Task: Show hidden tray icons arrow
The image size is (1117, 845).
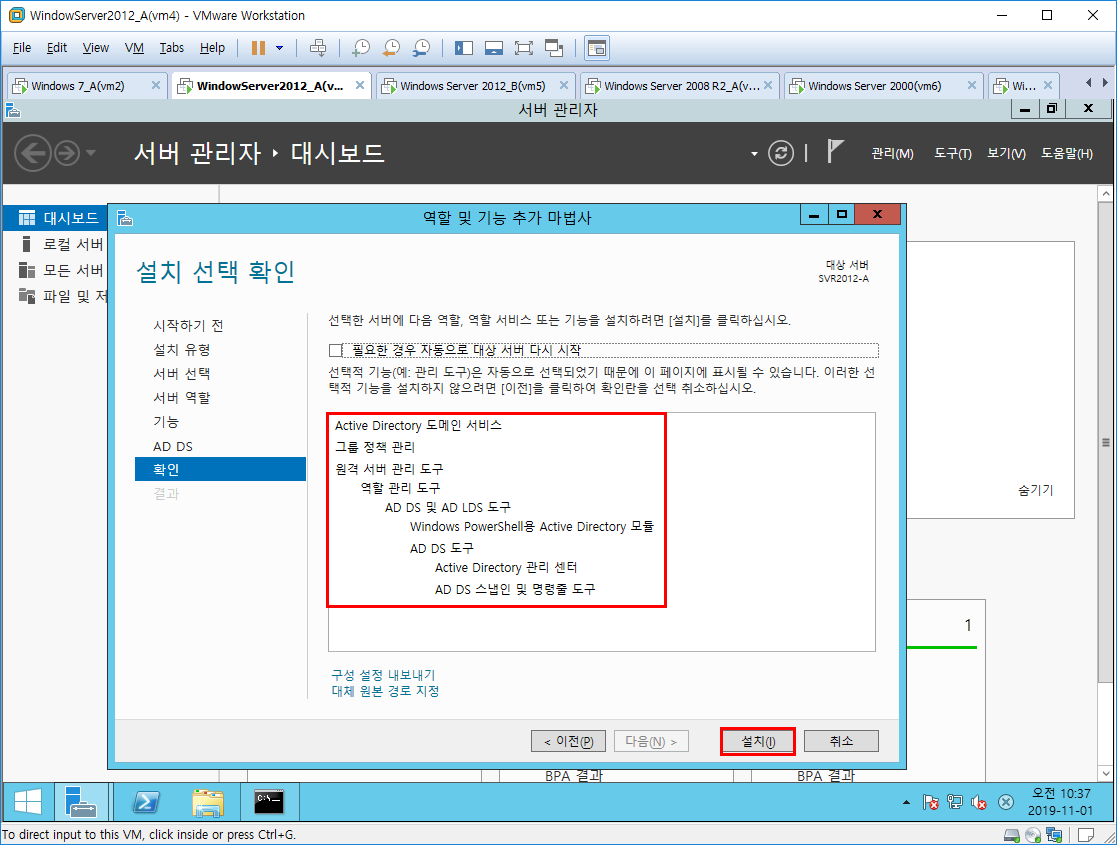Action: [906, 803]
